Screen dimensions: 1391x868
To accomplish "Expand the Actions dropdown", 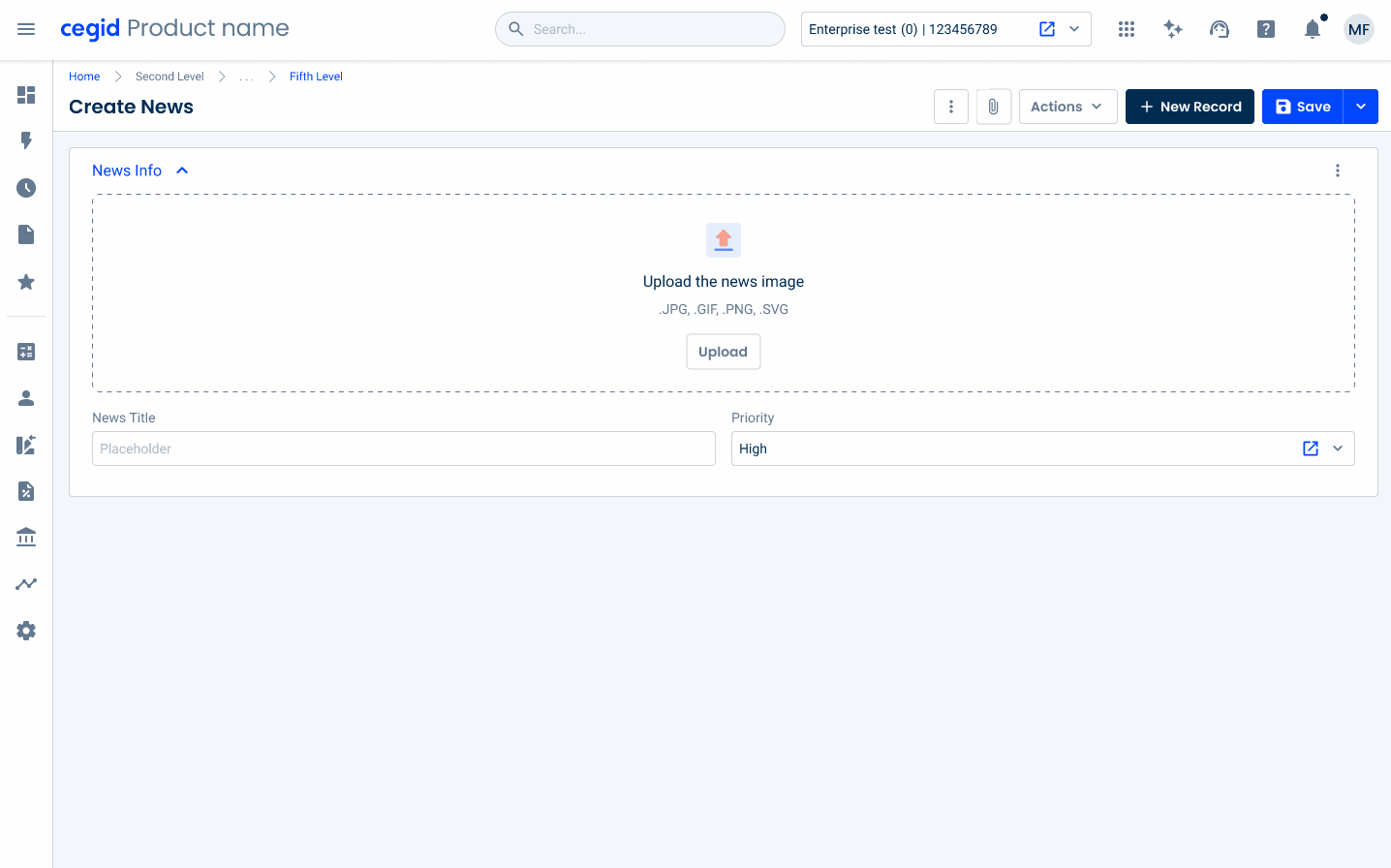I will click(1067, 107).
